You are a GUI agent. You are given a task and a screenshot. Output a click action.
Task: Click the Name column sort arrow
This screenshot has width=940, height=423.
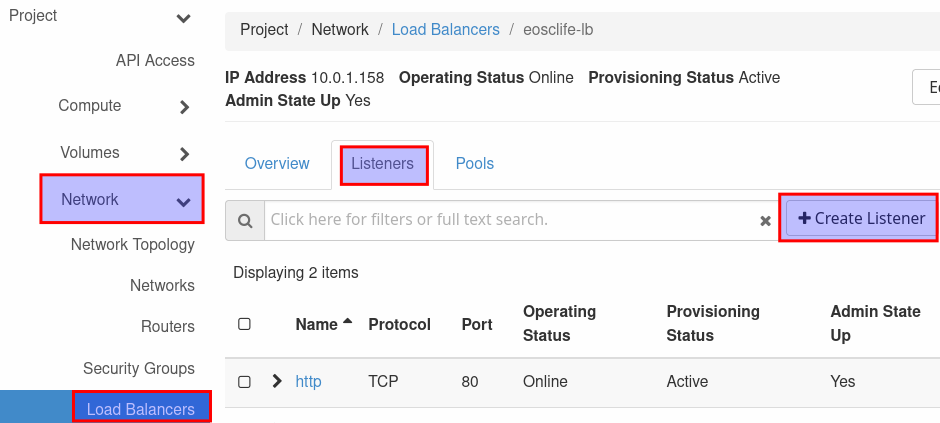coord(347,322)
